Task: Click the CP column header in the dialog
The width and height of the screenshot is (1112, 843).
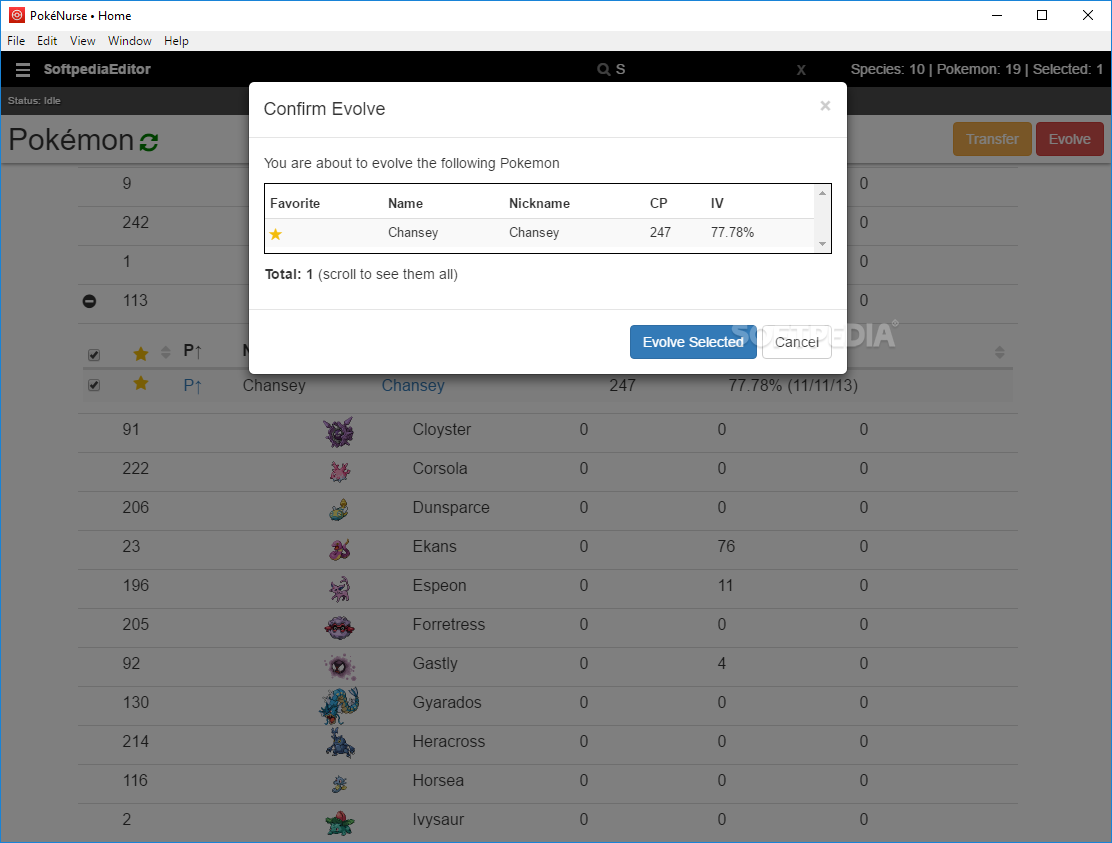Action: pyautogui.click(x=659, y=203)
